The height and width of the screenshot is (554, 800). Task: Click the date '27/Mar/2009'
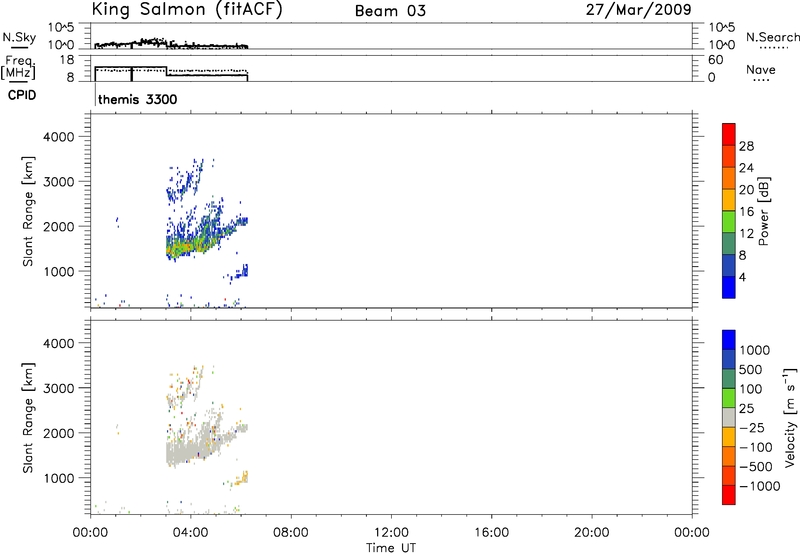tap(638, 9)
